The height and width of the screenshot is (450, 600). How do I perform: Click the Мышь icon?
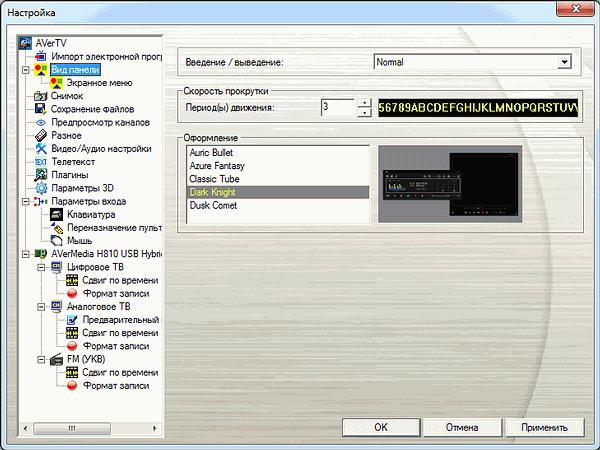(x=57, y=241)
